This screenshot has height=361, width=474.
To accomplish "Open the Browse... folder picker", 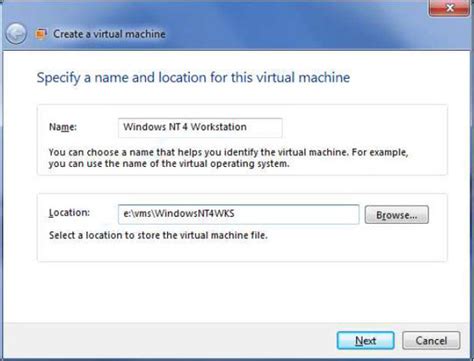I will click(x=397, y=215).
